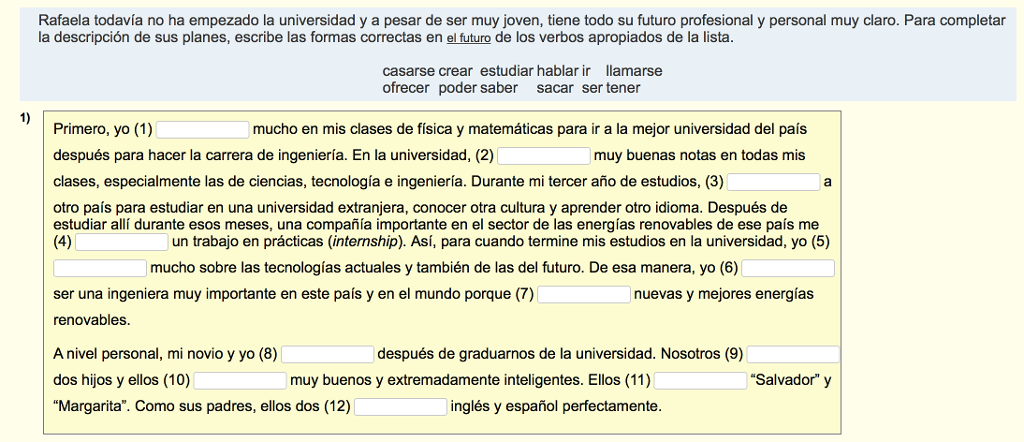1024x442 pixels.
Task: Click the verb 'tener' in the word list
Action: click(623, 87)
